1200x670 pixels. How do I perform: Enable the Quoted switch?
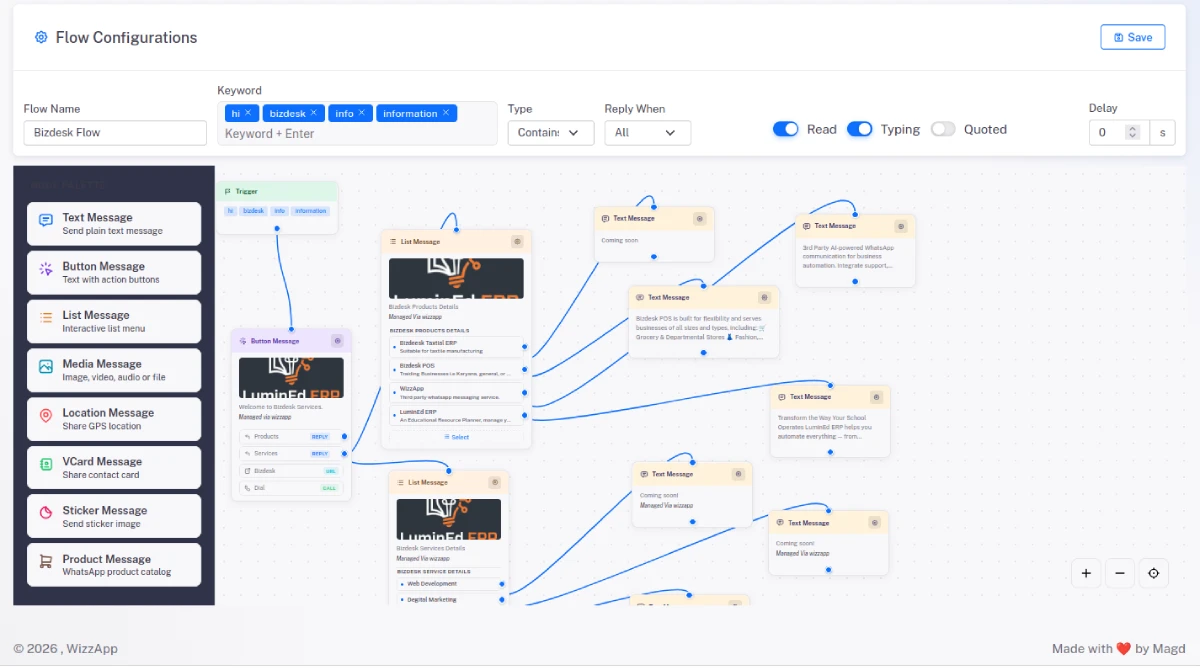point(942,129)
